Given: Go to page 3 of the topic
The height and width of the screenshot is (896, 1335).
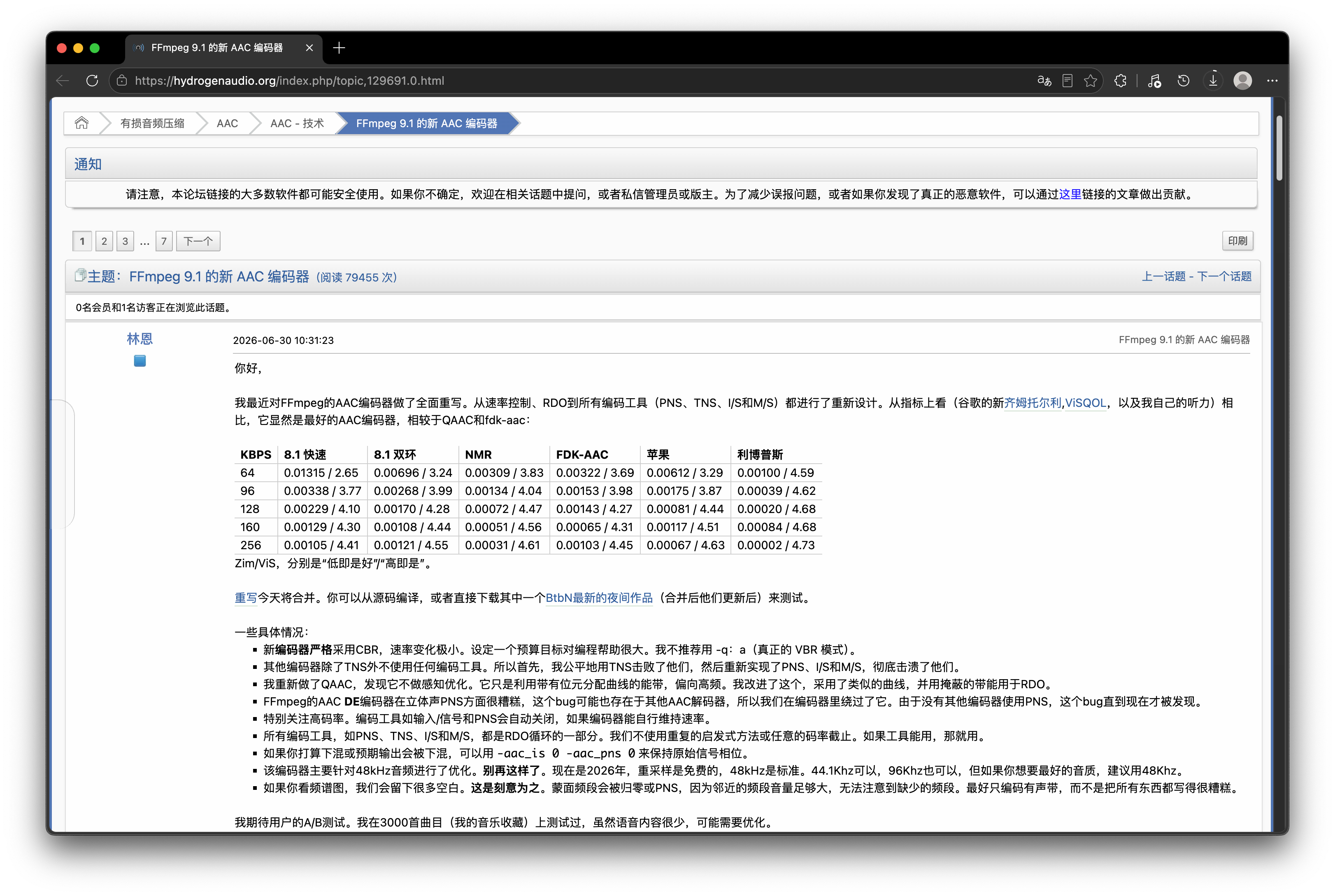Looking at the screenshot, I should coord(125,241).
